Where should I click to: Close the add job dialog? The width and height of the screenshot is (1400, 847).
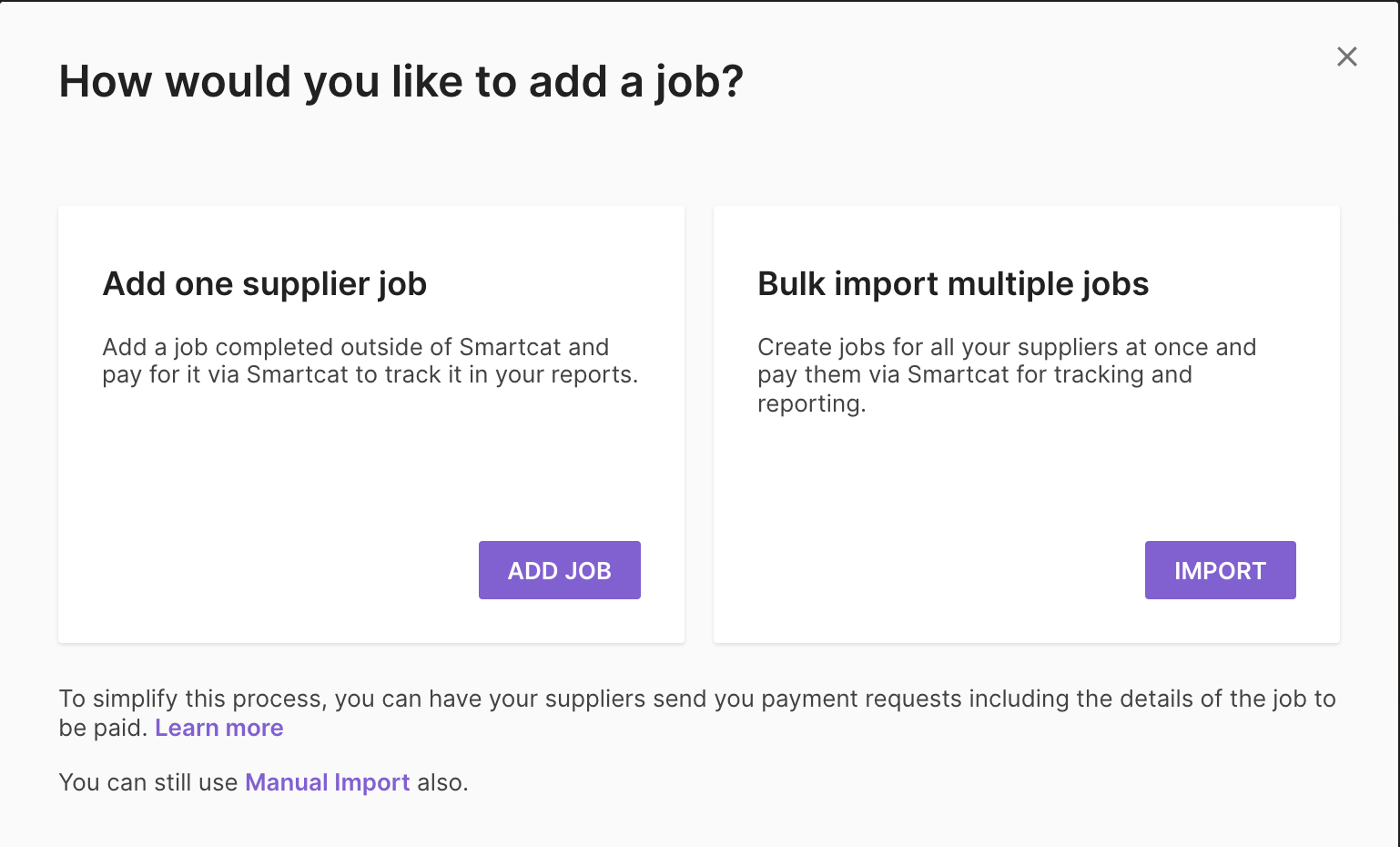pyautogui.click(x=1347, y=56)
